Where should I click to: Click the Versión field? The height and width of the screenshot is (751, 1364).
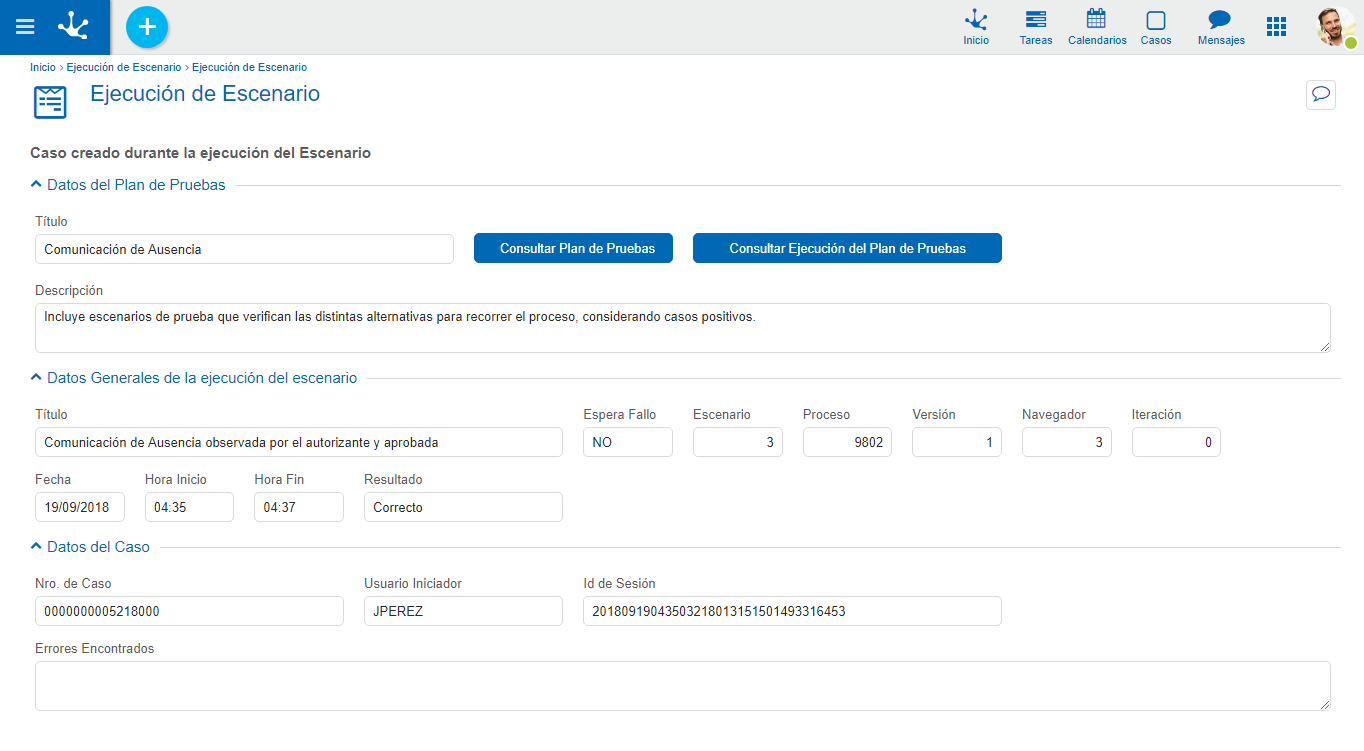tap(957, 442)
